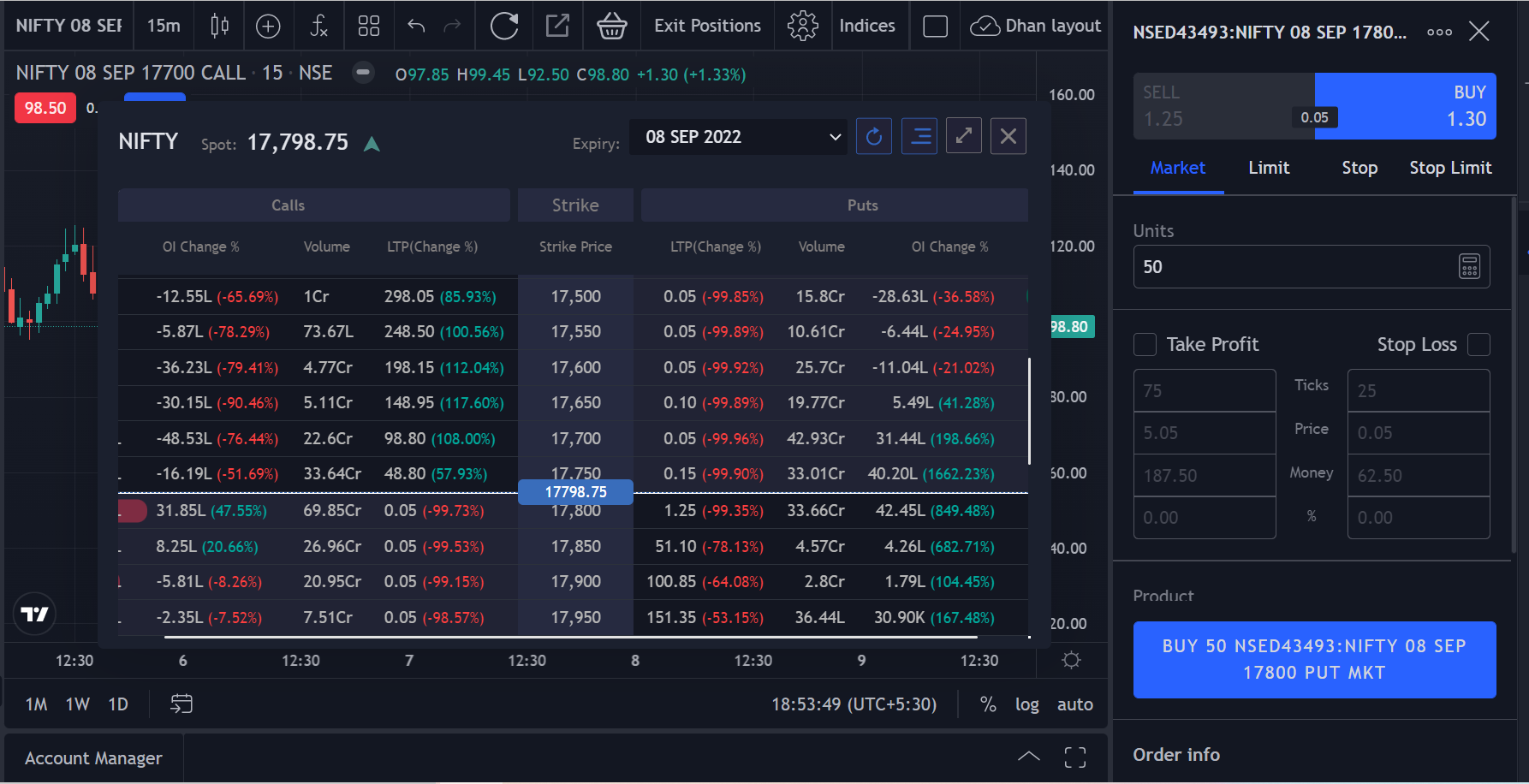Click the Puts column group header
The width and height of the screenshot is (1529, 784).
tap(835, 205)
